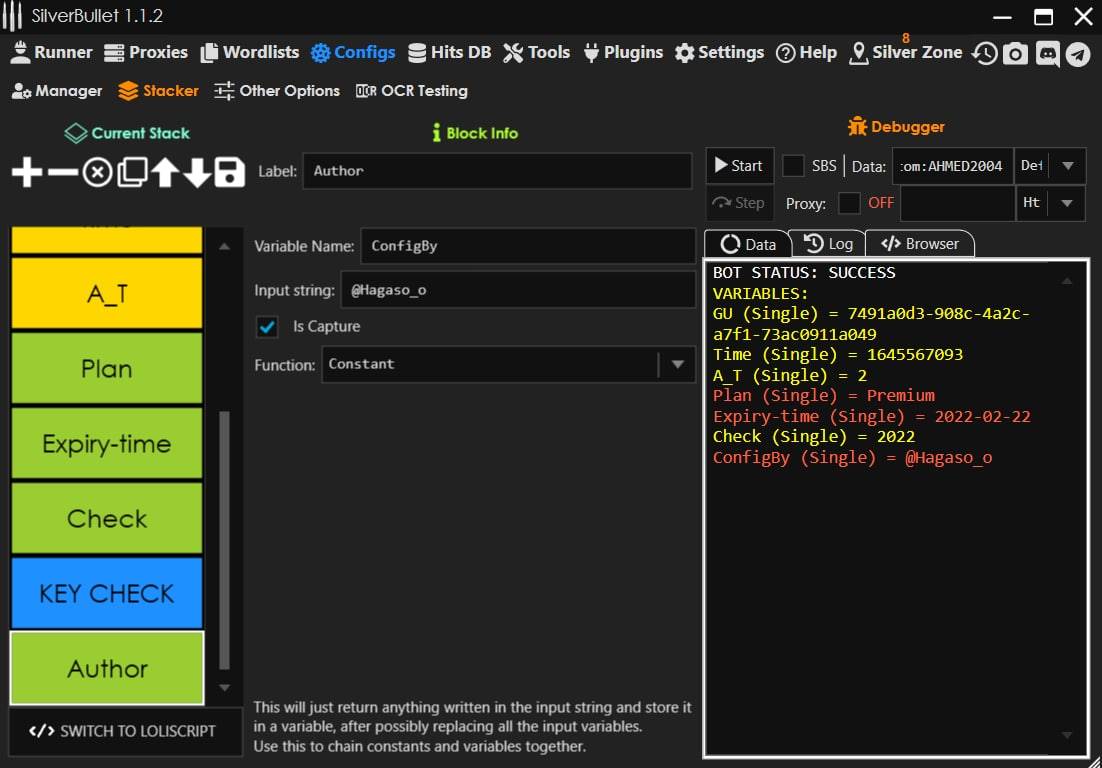Open the Wordlists menu
The height and width of the screenshot is (768, 1102).
pos(250,53)
